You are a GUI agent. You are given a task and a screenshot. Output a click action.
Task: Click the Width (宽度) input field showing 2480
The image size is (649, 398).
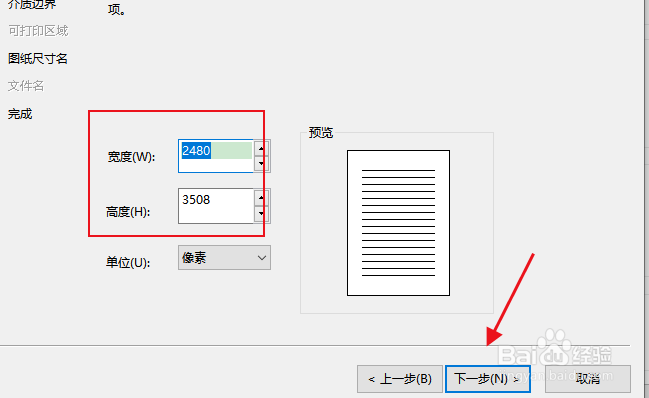[216, 156]
